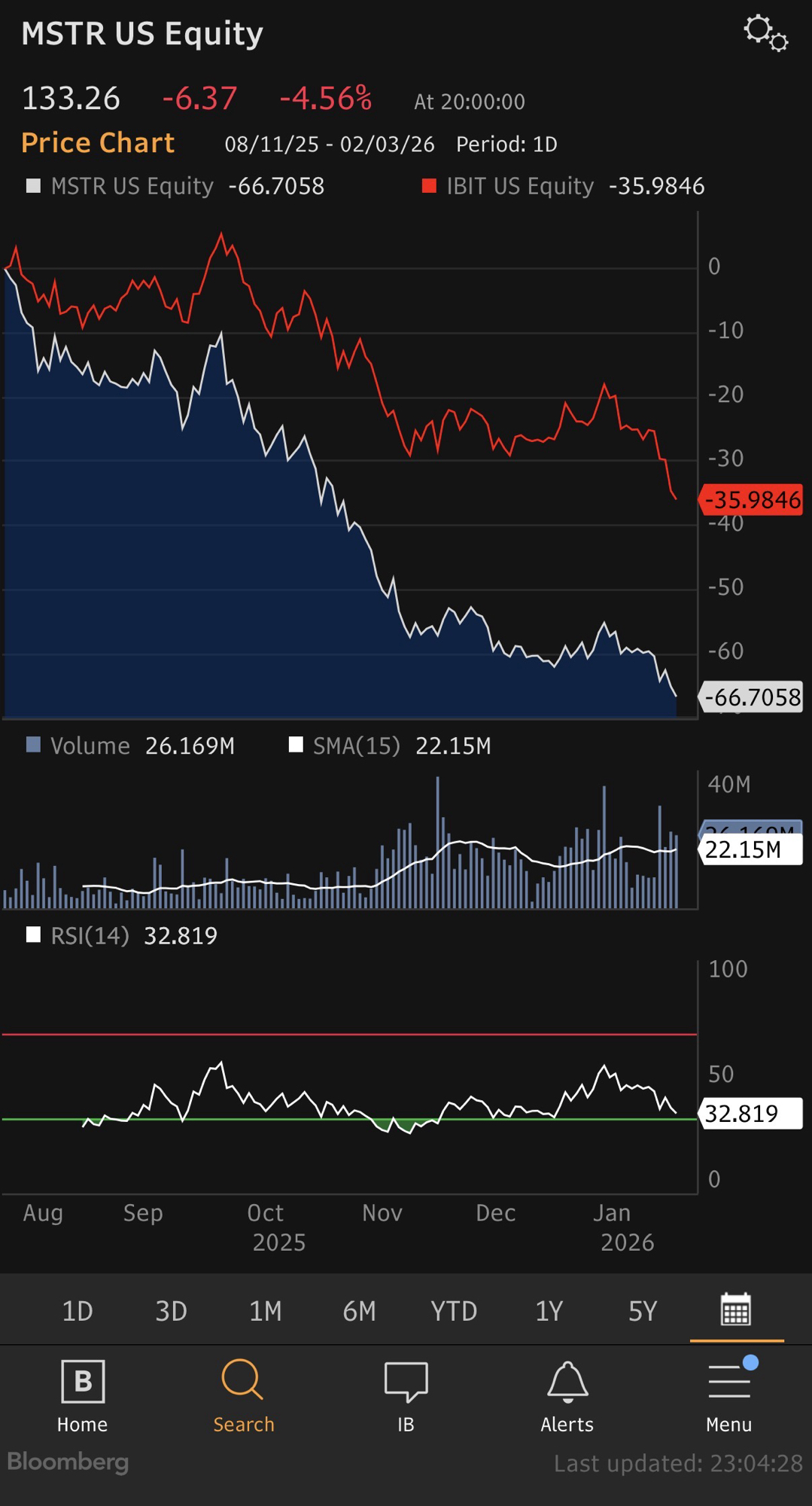
Task: Tap the Volume legend label
Action: (90, 745)
